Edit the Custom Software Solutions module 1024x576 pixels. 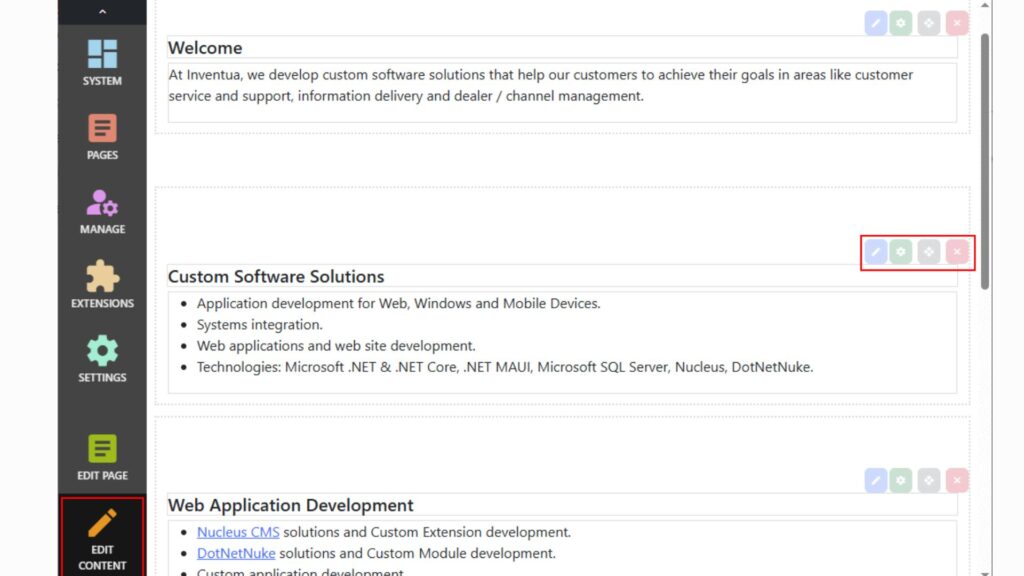click(x=876, y=251)
